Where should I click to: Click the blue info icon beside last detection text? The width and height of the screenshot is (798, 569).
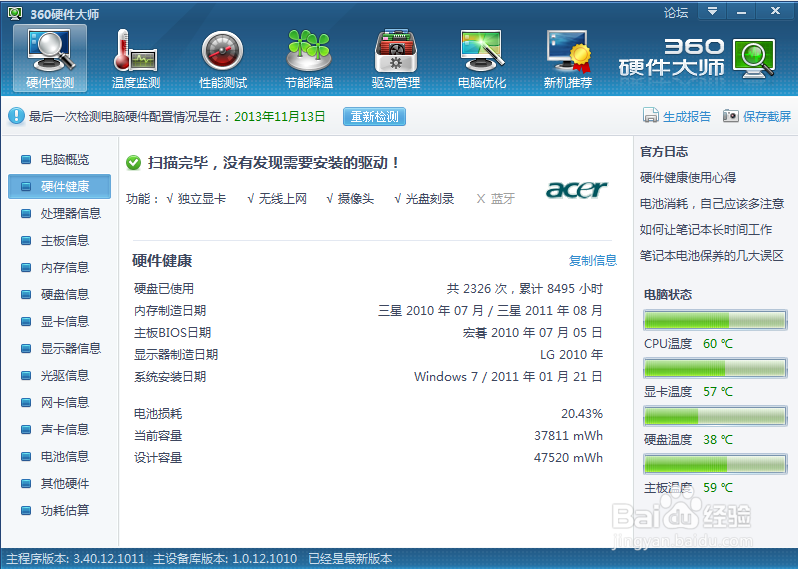click(x=16, y=116)
